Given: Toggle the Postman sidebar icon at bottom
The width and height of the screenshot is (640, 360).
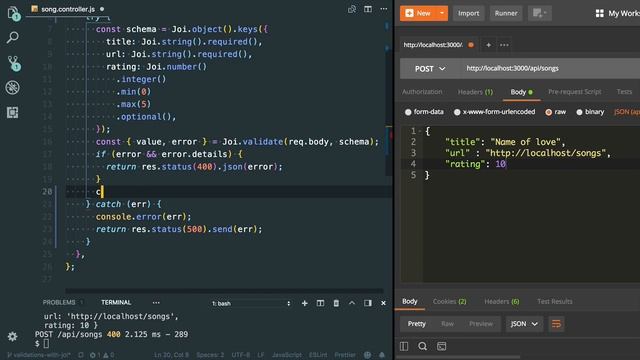Looking at the screenshot, I should pos(404,347).
